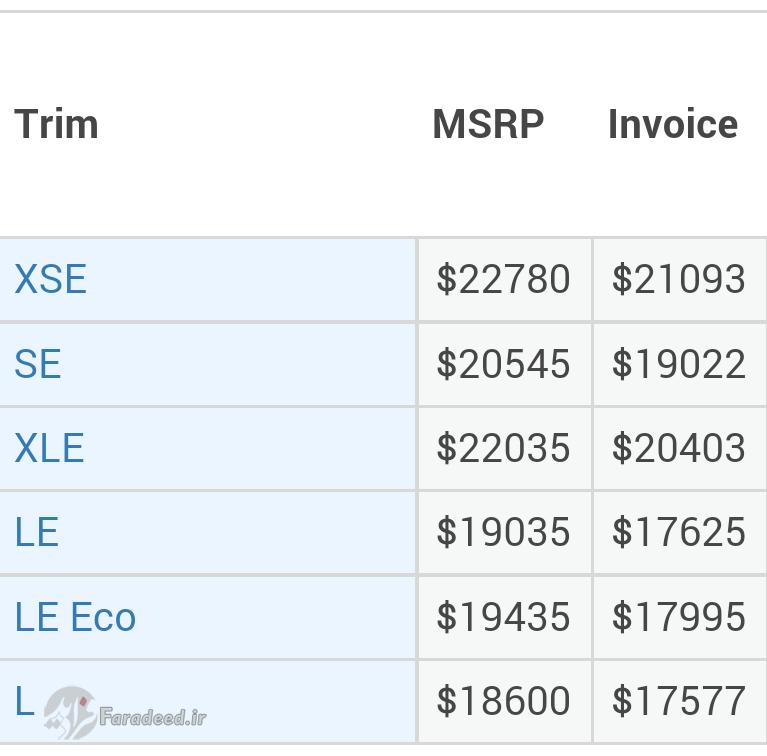
Task: Open the XLE trim link
Action: [x=49, y=448]
